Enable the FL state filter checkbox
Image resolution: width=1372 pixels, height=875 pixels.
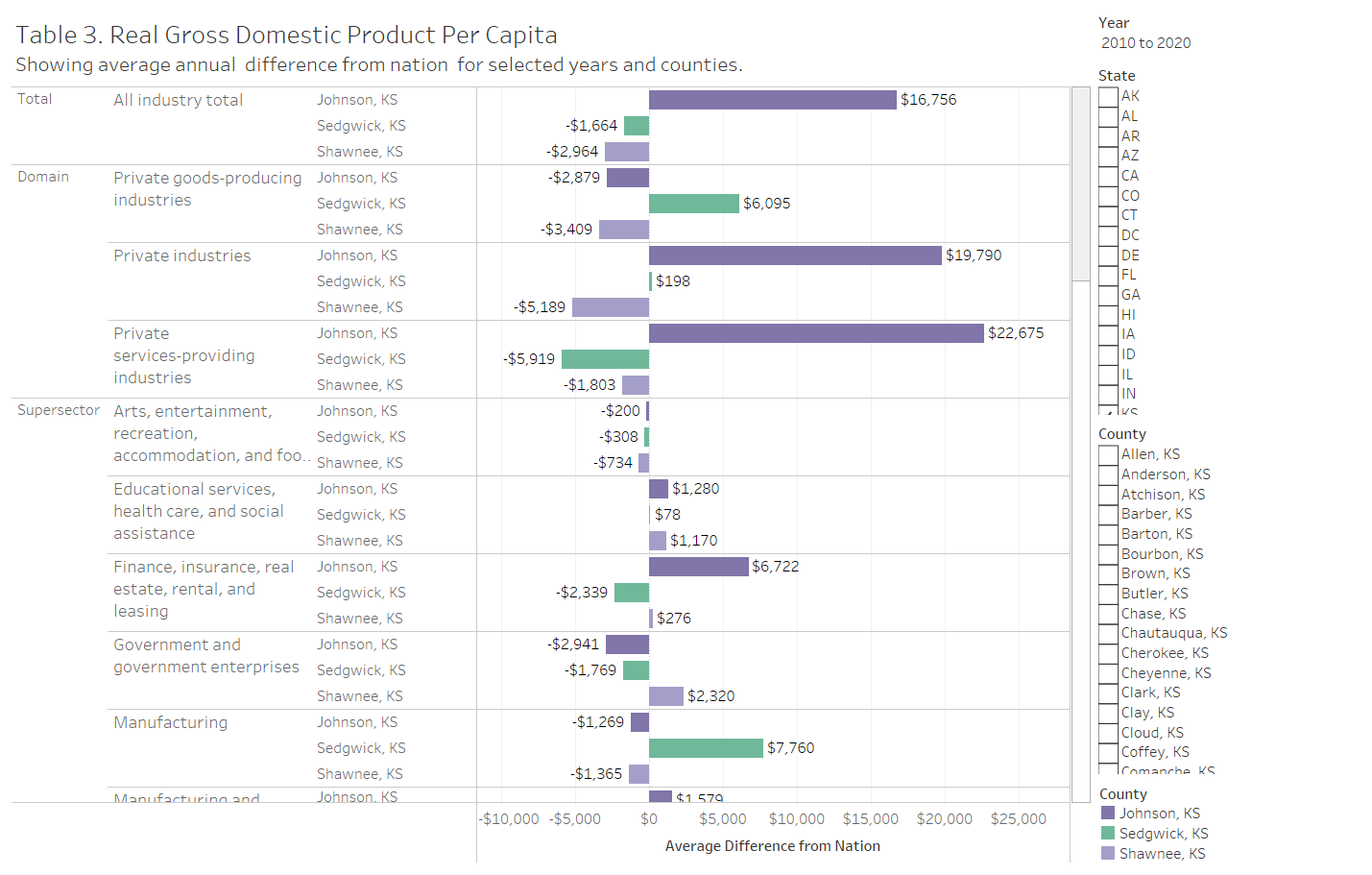1108,275
